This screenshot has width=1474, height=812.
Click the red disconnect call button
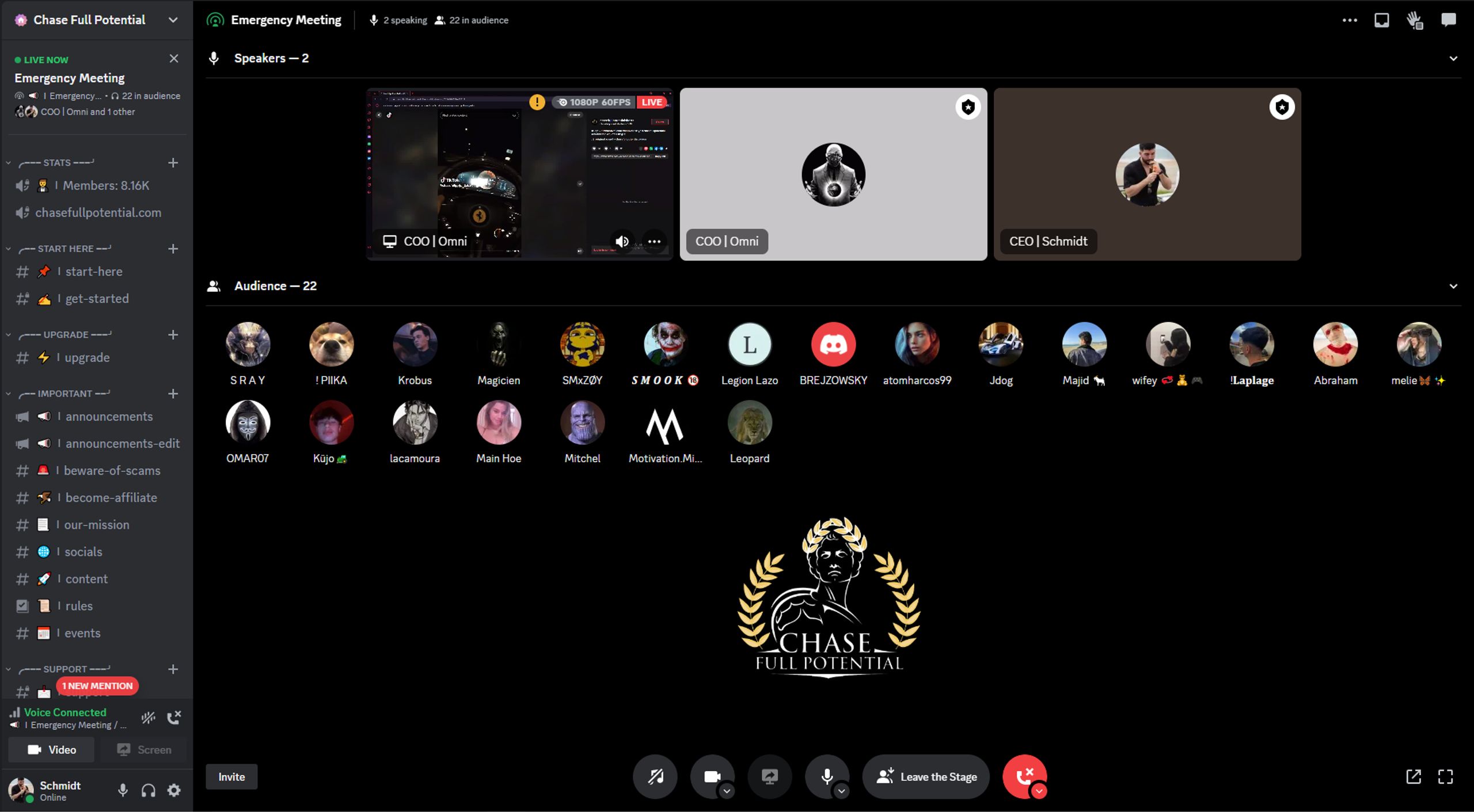pos(1024,777)
